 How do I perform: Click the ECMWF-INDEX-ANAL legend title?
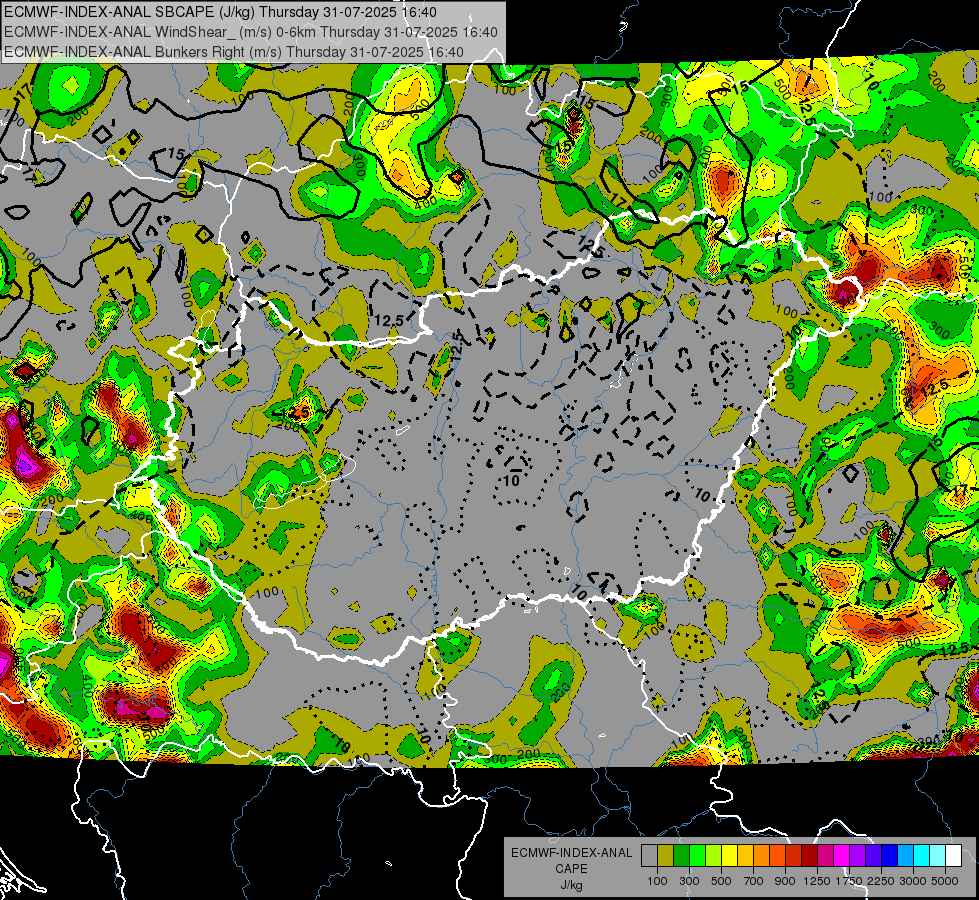coord(571,853)
